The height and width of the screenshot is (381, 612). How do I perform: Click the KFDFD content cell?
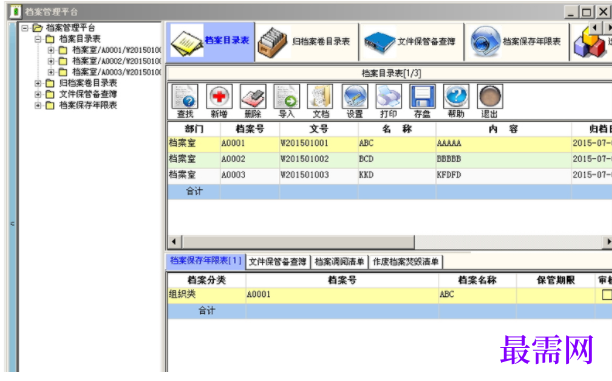click(x=503, y=175)
